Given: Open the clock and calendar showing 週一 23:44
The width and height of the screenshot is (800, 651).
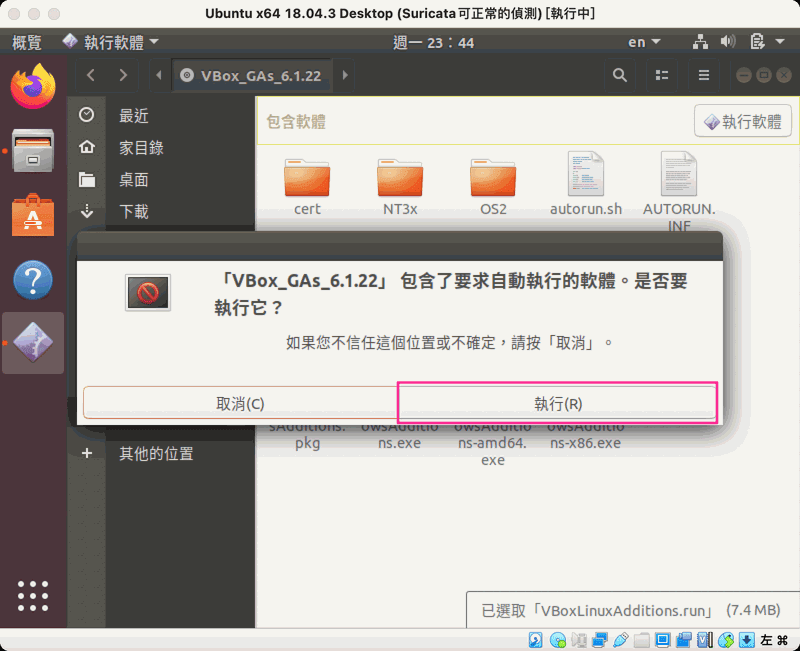Looking at the screenshot, I should tap(433, 42).
